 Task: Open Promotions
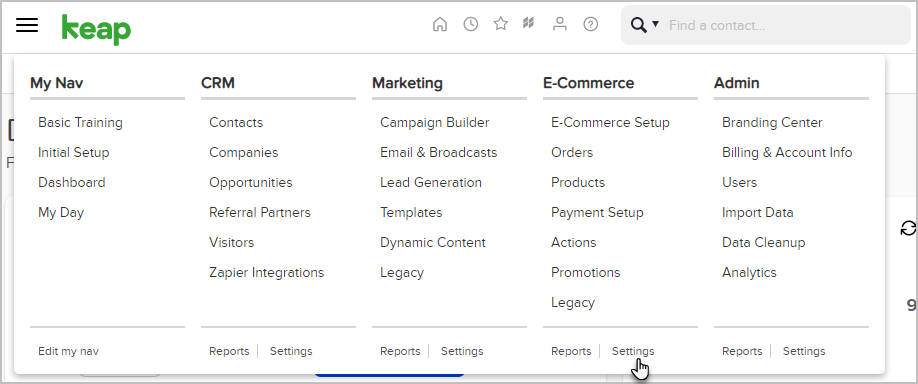click(585, 272)
